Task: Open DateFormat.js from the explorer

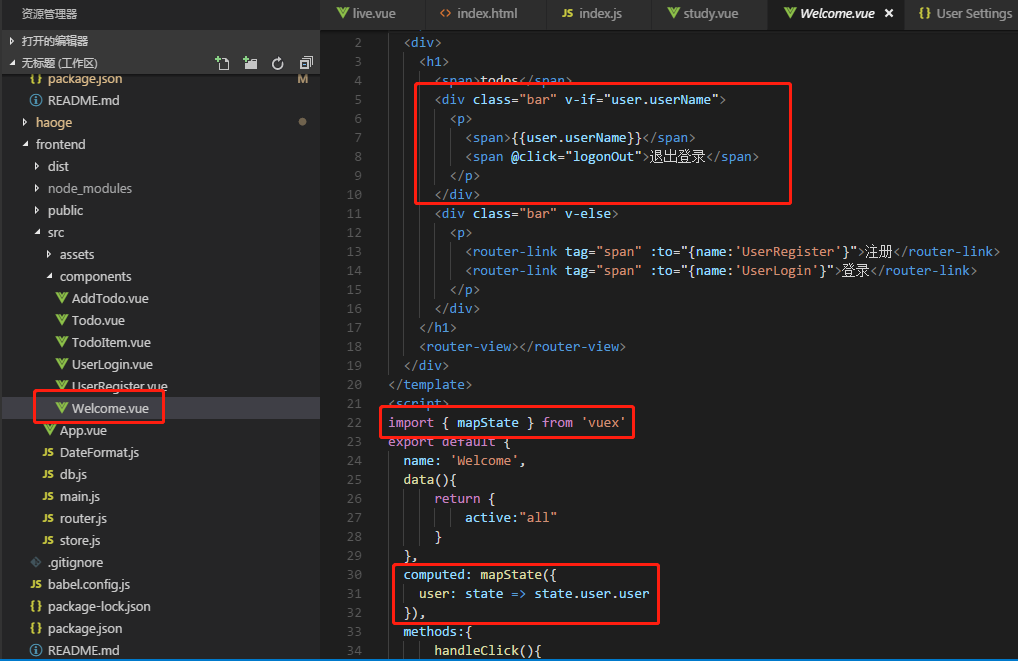Action: (x=99, y=453)
